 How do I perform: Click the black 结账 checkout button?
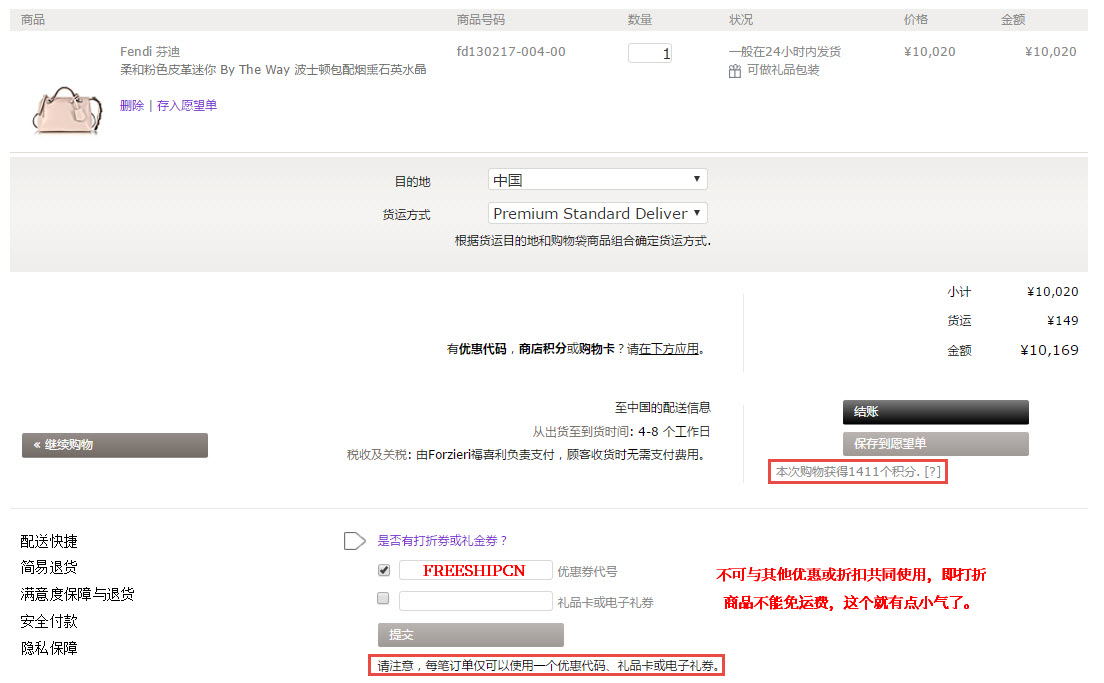935,412
